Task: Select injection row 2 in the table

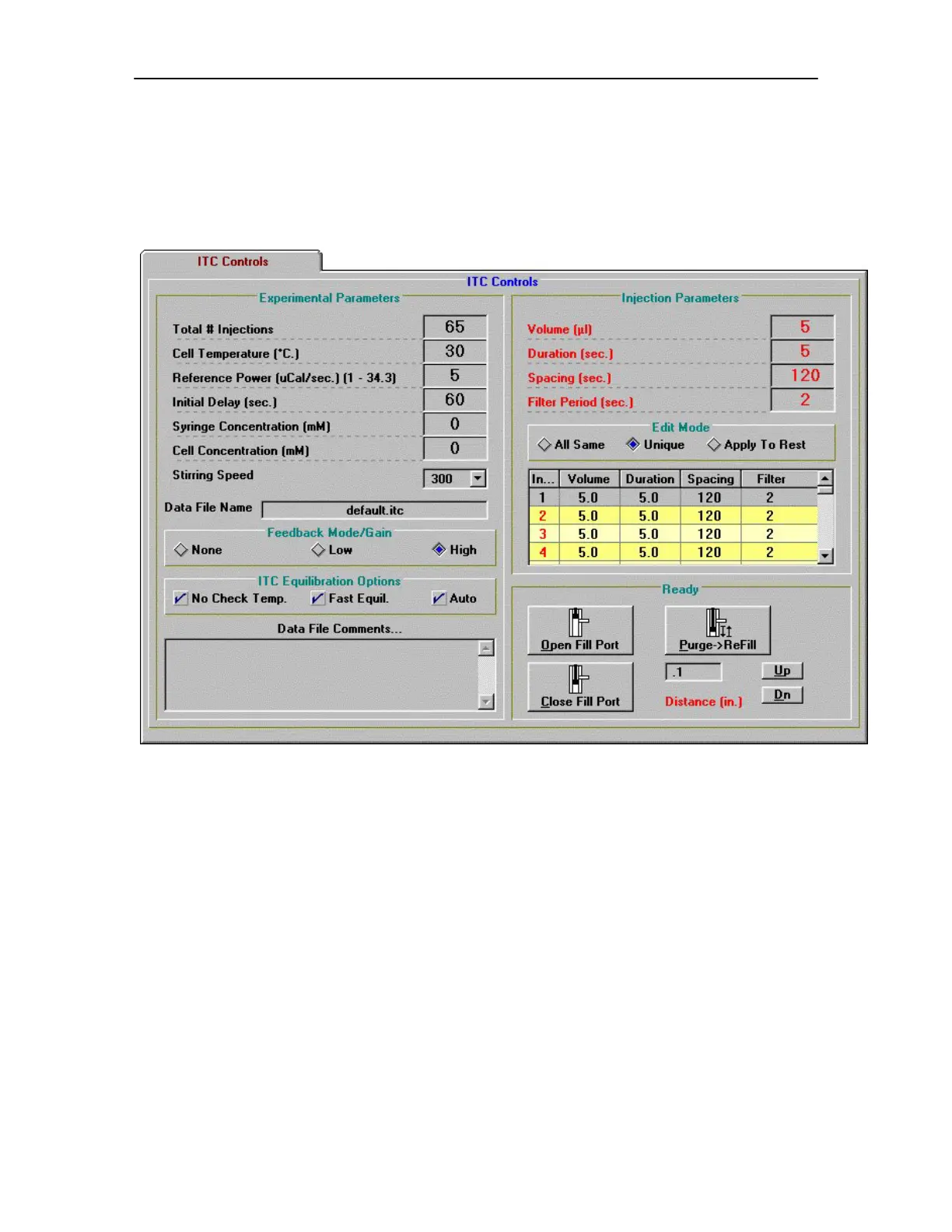Action: click(674, 516)
